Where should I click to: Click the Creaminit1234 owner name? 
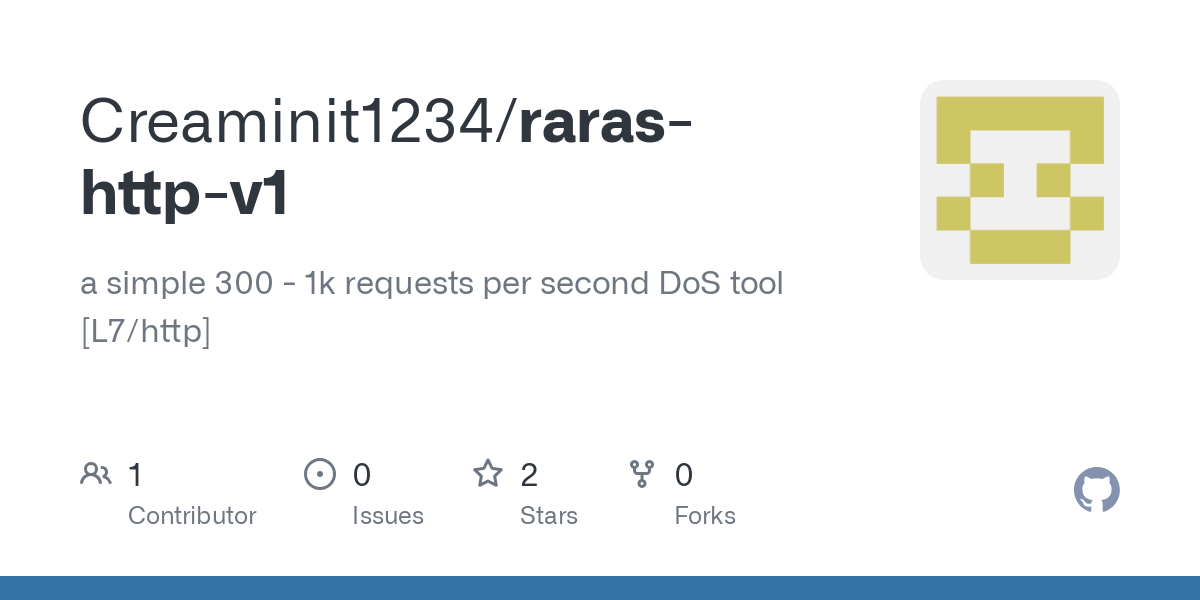[296, 122]
